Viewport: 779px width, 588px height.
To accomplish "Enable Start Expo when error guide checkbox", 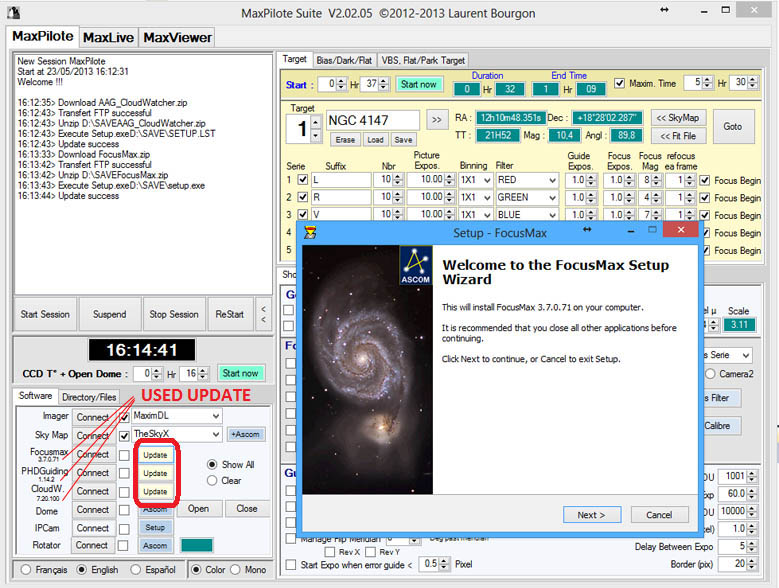I will coord(291,565).
